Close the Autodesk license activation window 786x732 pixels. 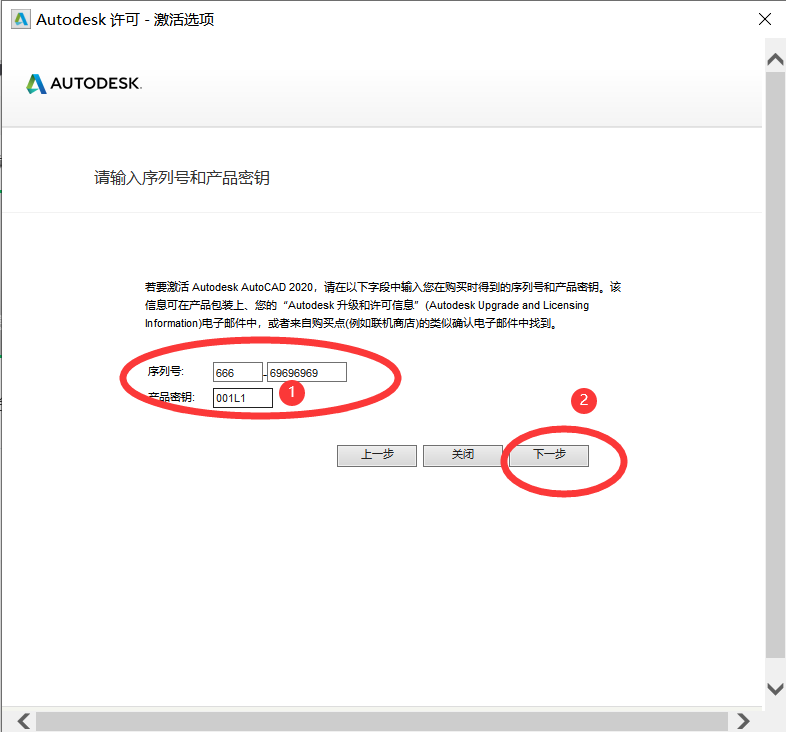click(765, 19)
